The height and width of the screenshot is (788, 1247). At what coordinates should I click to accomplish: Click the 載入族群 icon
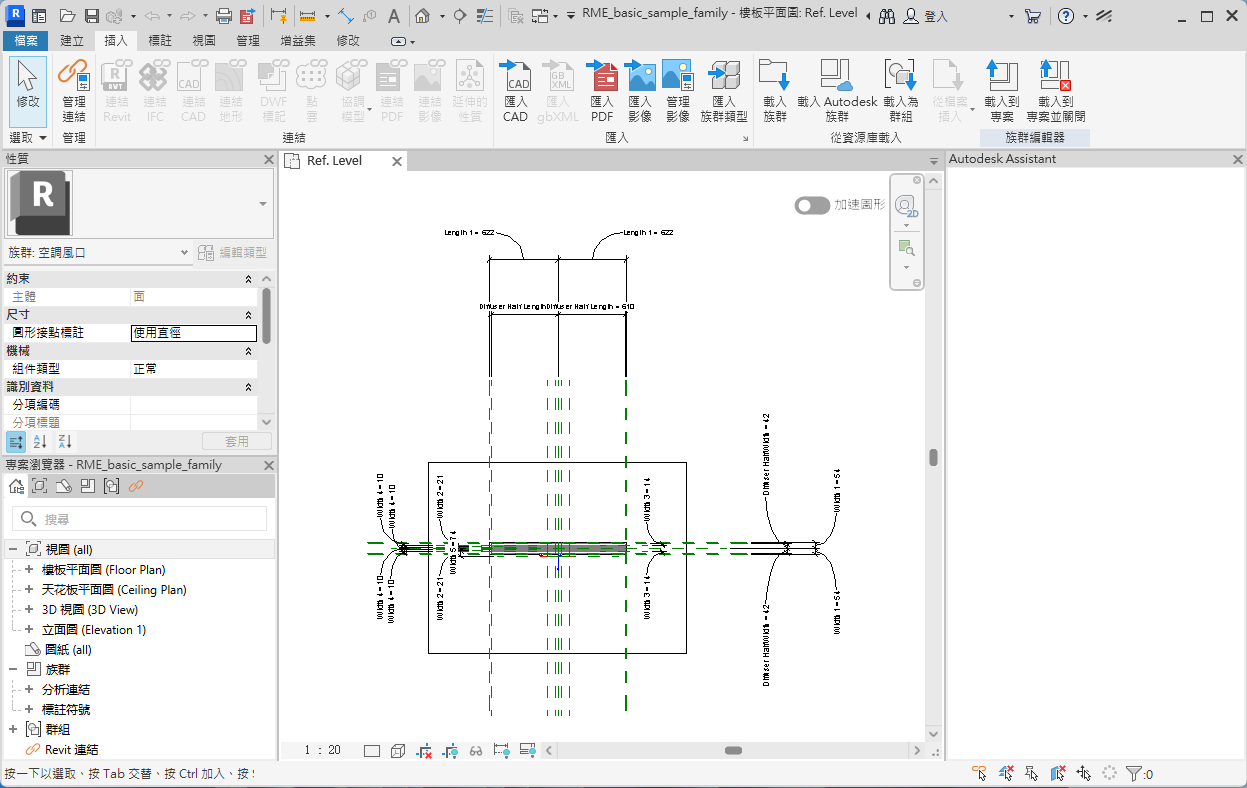click(775, 89)
